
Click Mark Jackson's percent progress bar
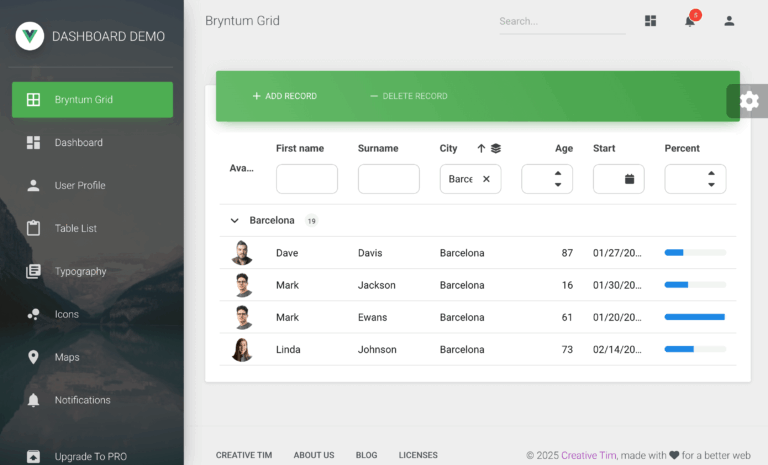(696, 285)
